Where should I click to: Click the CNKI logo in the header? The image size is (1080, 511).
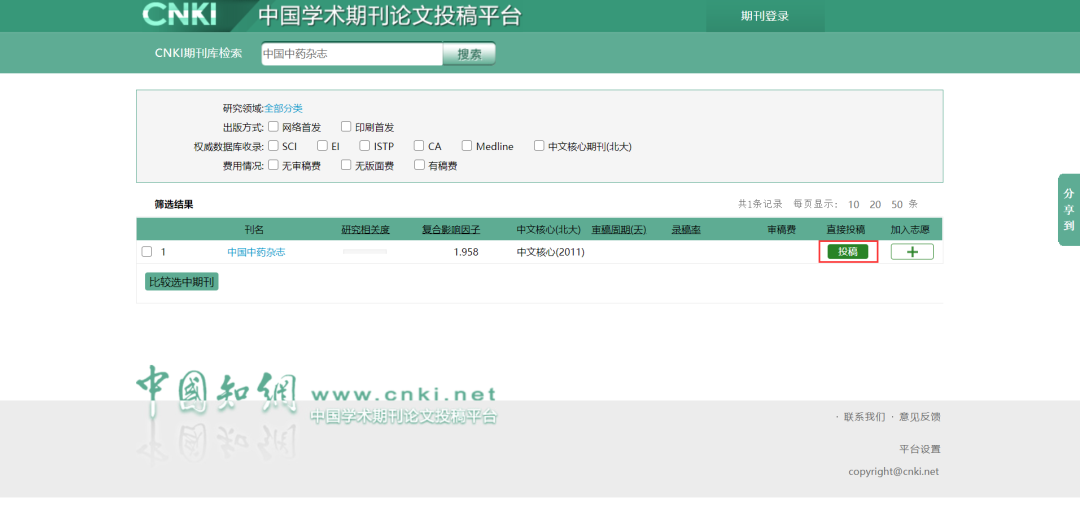click(x=179, y=14)
